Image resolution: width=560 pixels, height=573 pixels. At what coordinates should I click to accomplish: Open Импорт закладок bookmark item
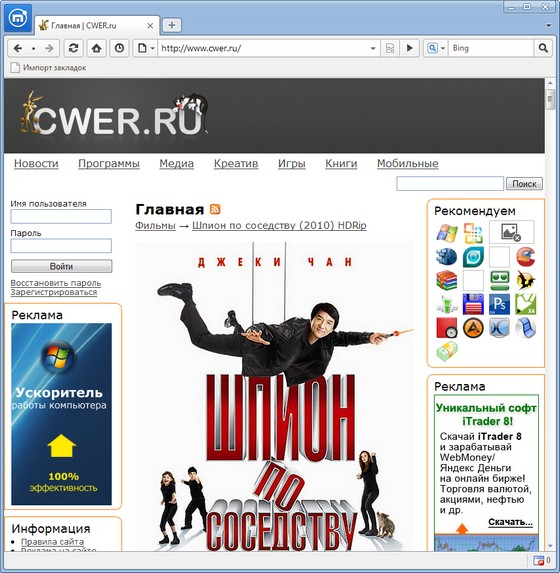pyautogui.click(x=48, y=68)
